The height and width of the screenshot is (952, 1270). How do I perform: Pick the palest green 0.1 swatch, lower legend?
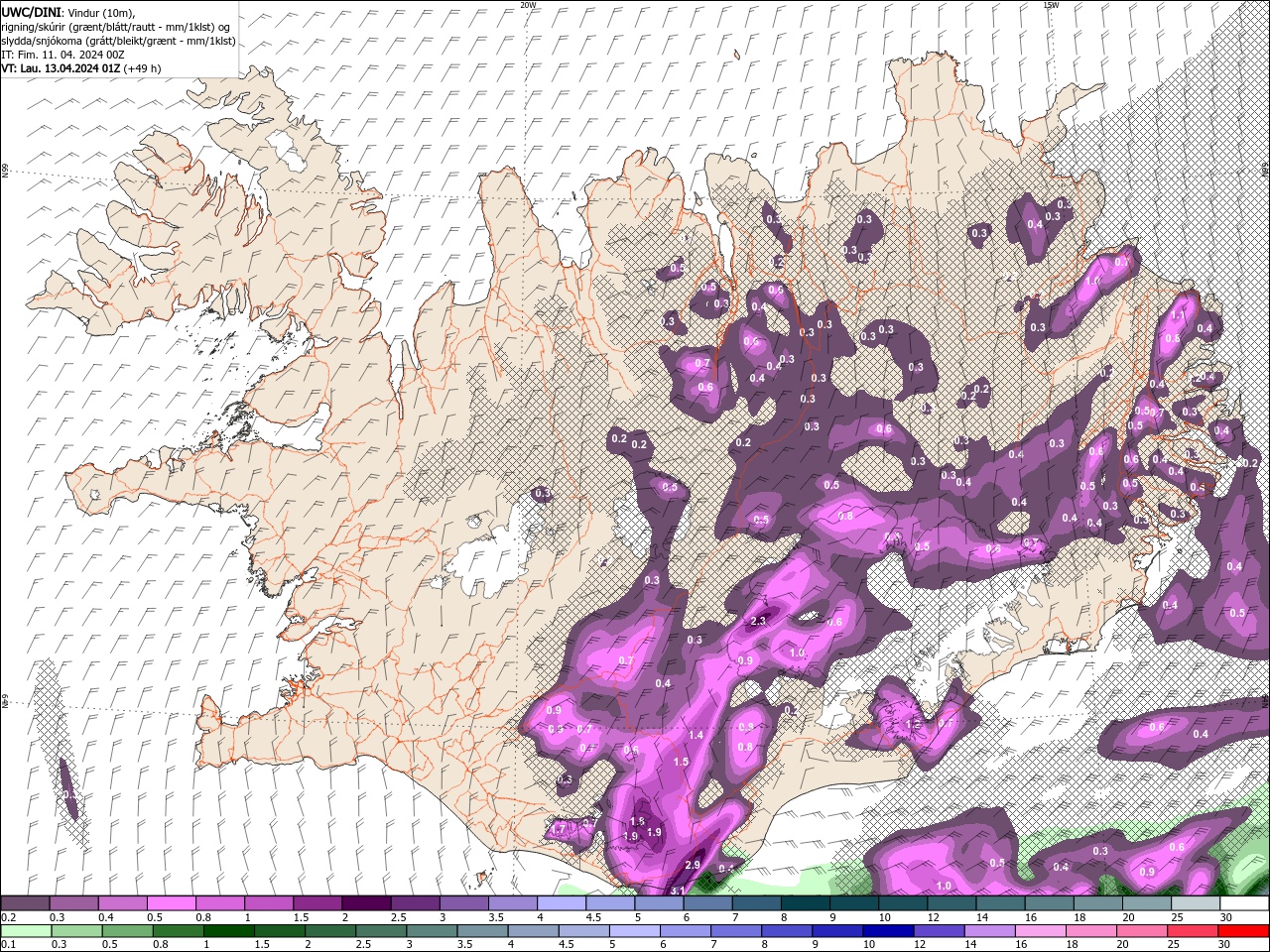[25, 931]
